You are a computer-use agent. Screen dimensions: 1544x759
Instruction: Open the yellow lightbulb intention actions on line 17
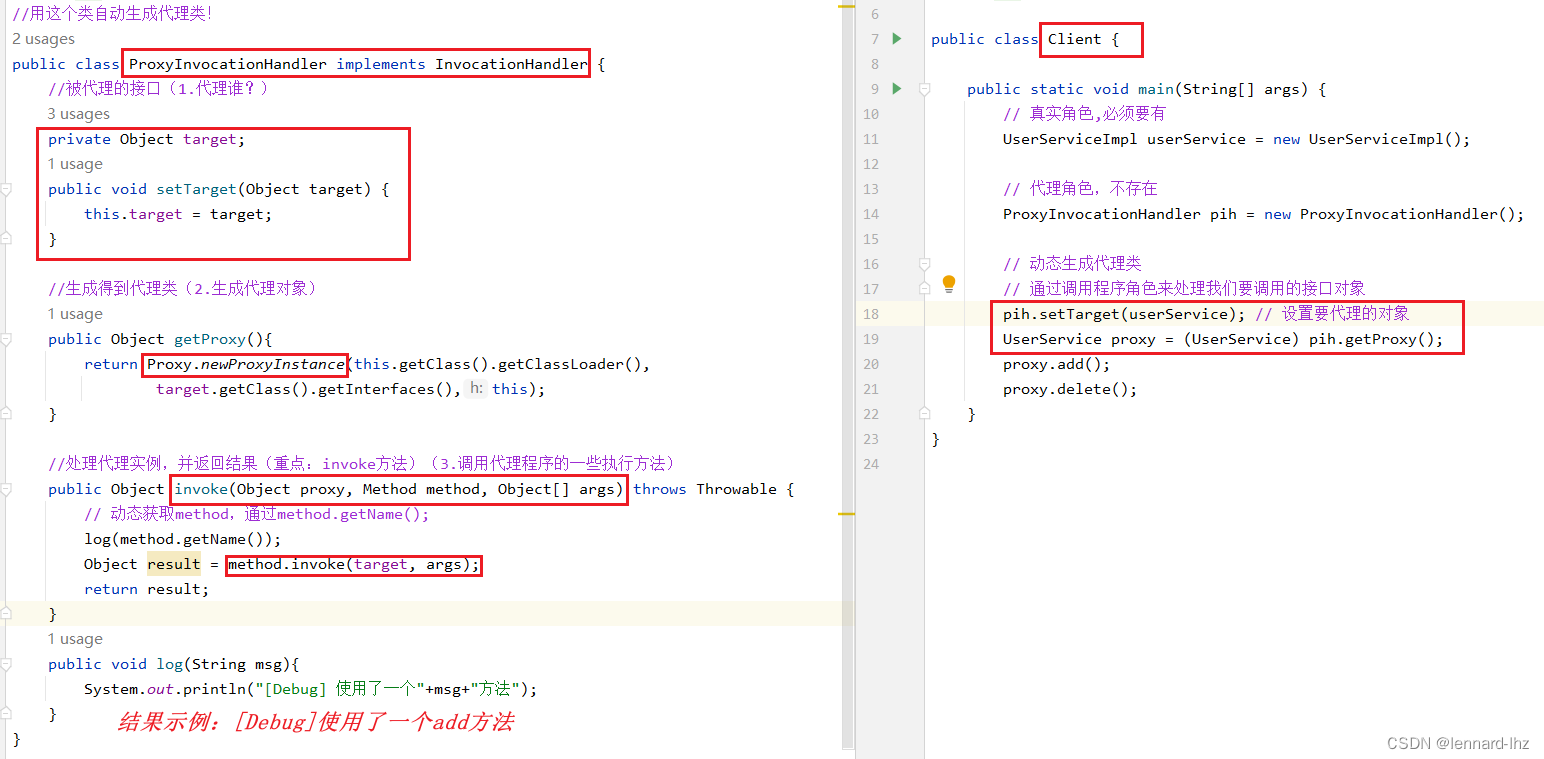[949, 284]
